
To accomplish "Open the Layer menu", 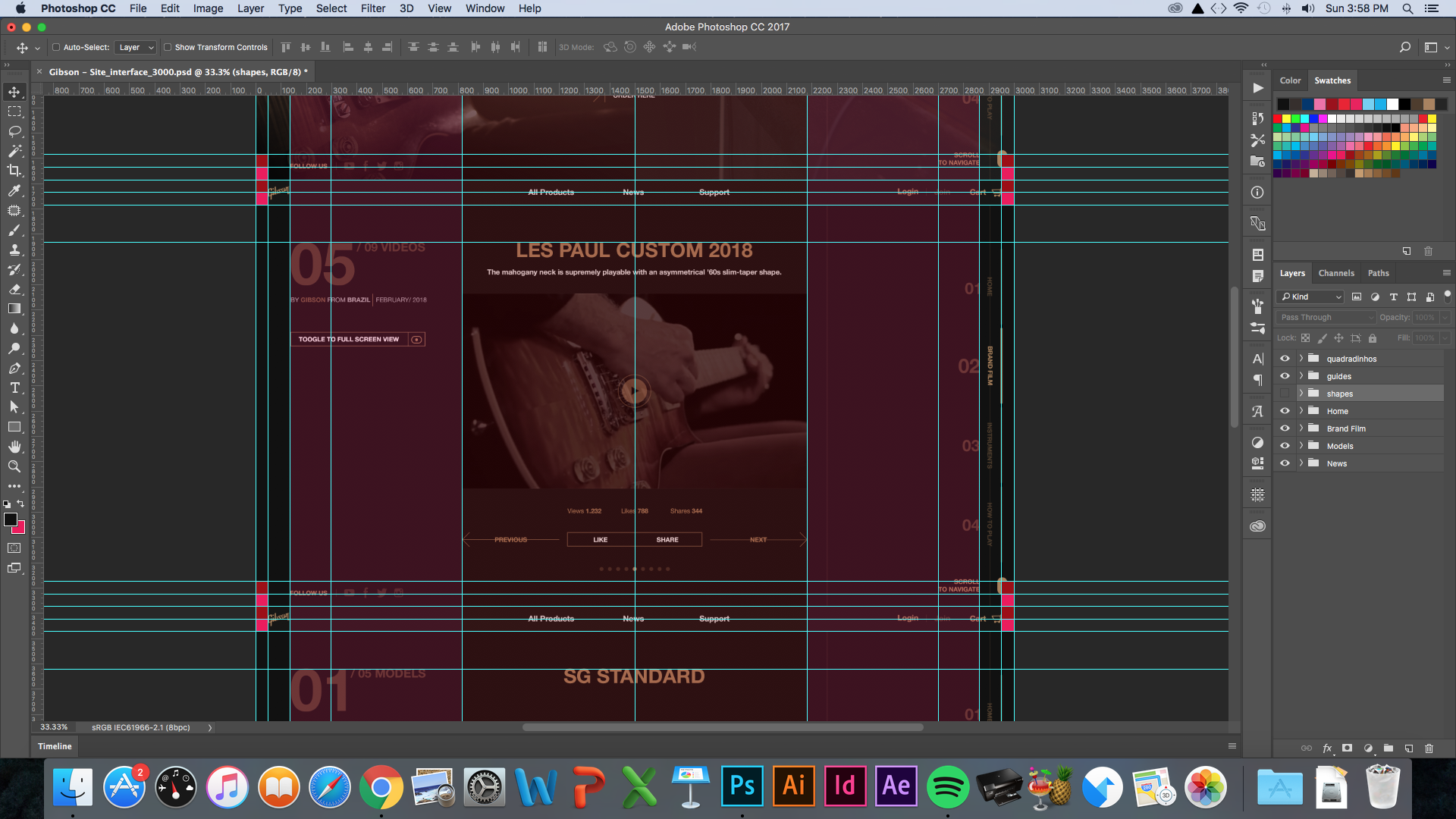I will click(250, 8).
